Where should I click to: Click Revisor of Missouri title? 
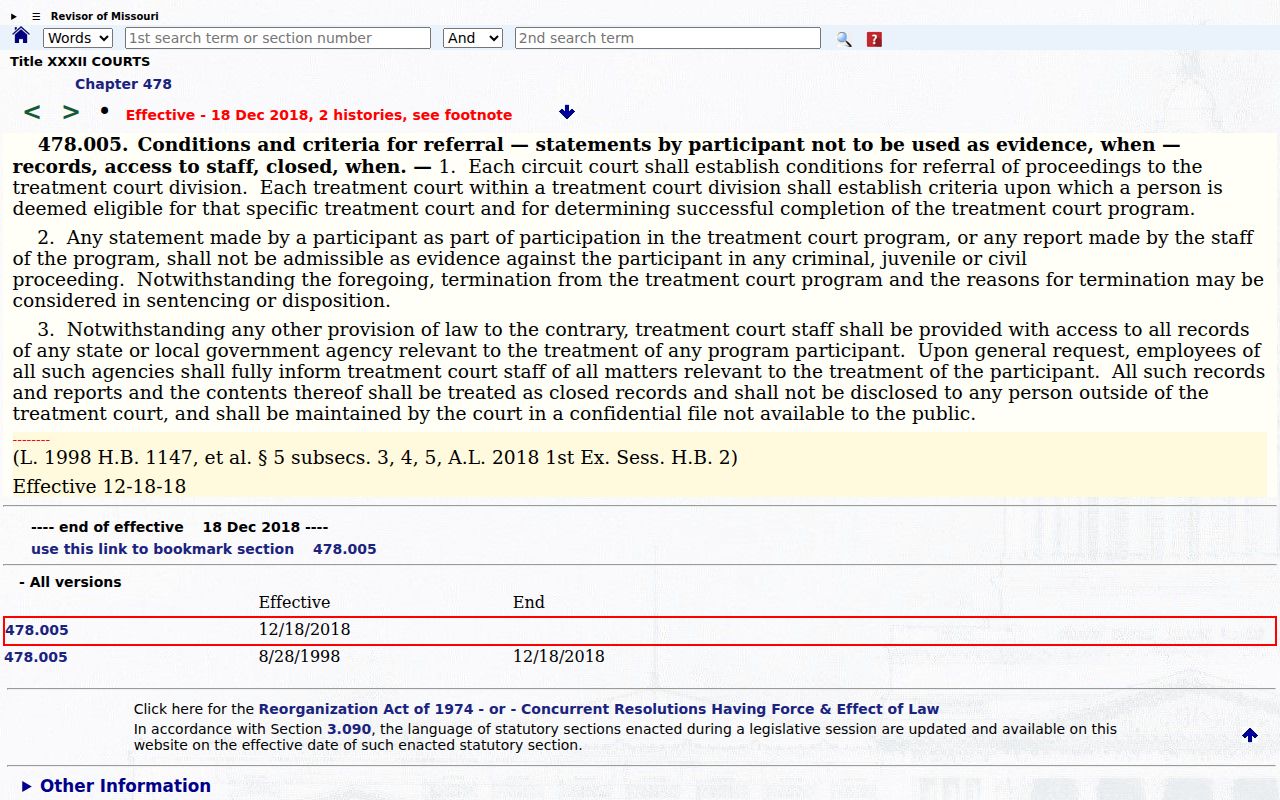click(104, 16)
